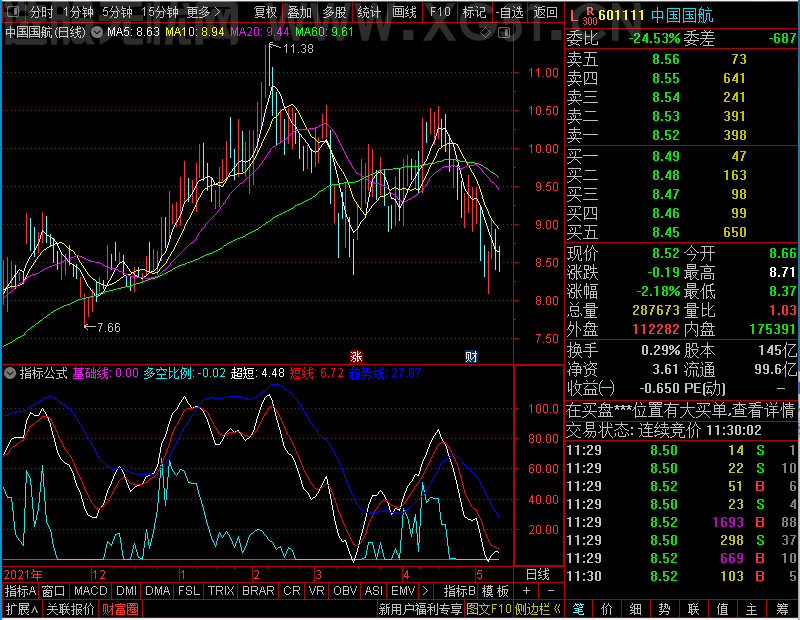Open the 多股 multi-stock view
Screen dimensions: 800x620
(334, 12)
